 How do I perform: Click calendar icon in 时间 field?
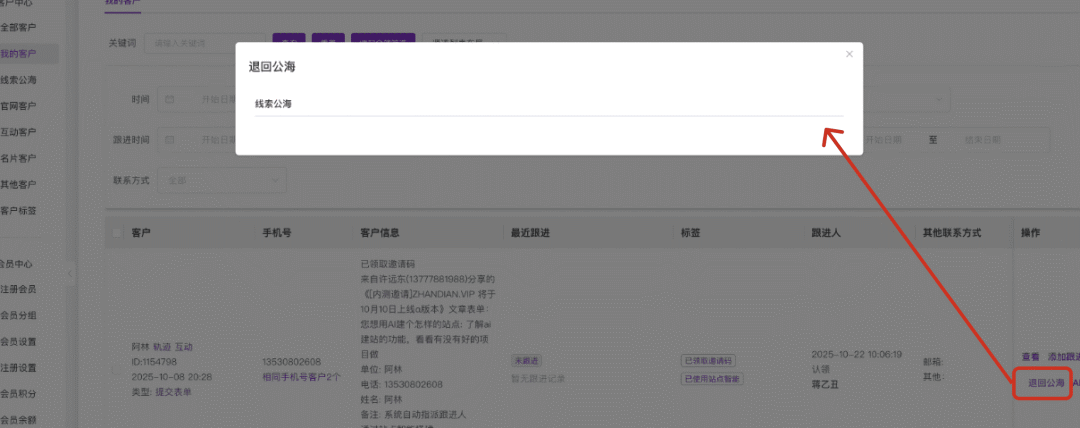(x=169, y=100)
